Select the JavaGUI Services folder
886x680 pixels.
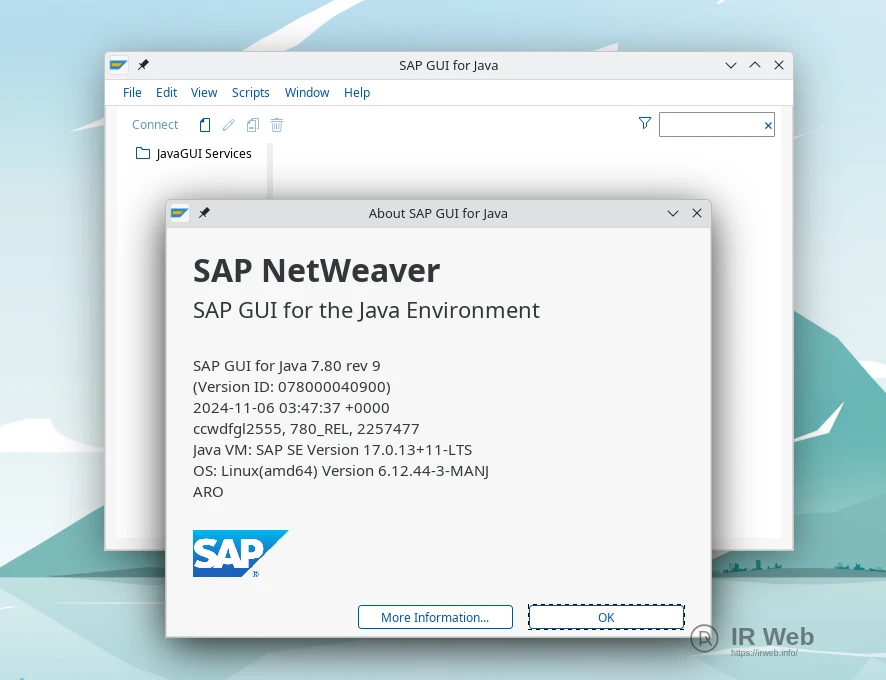coord(204,154)
